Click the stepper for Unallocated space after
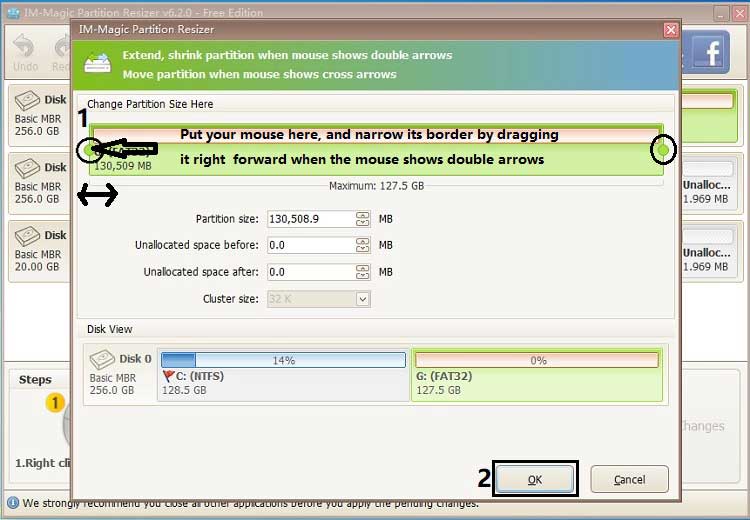The width and height of the screenshot is (750, 520). [362, 271]
